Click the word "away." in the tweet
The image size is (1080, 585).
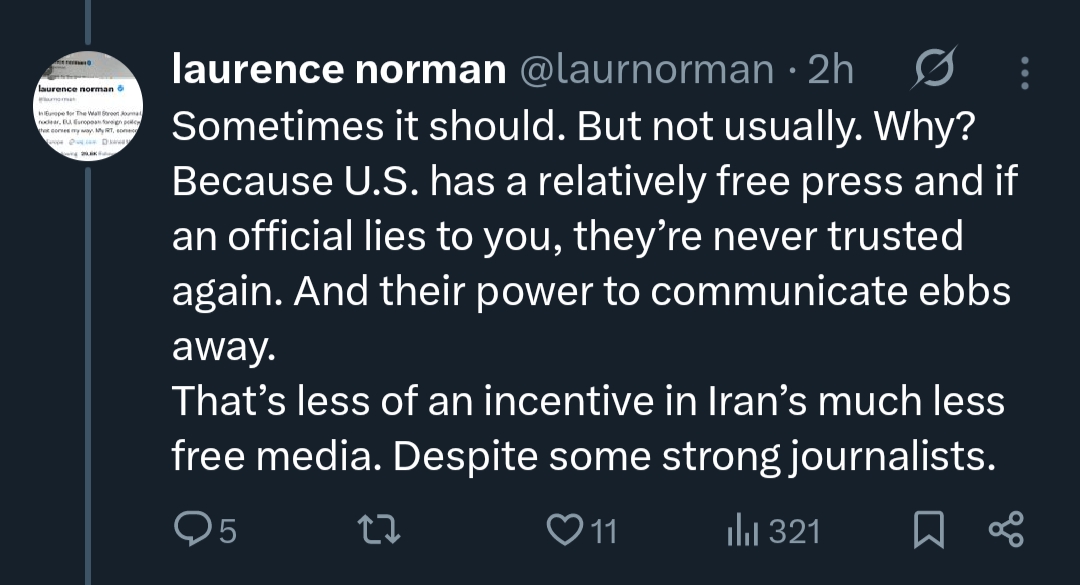coord(221,346)
